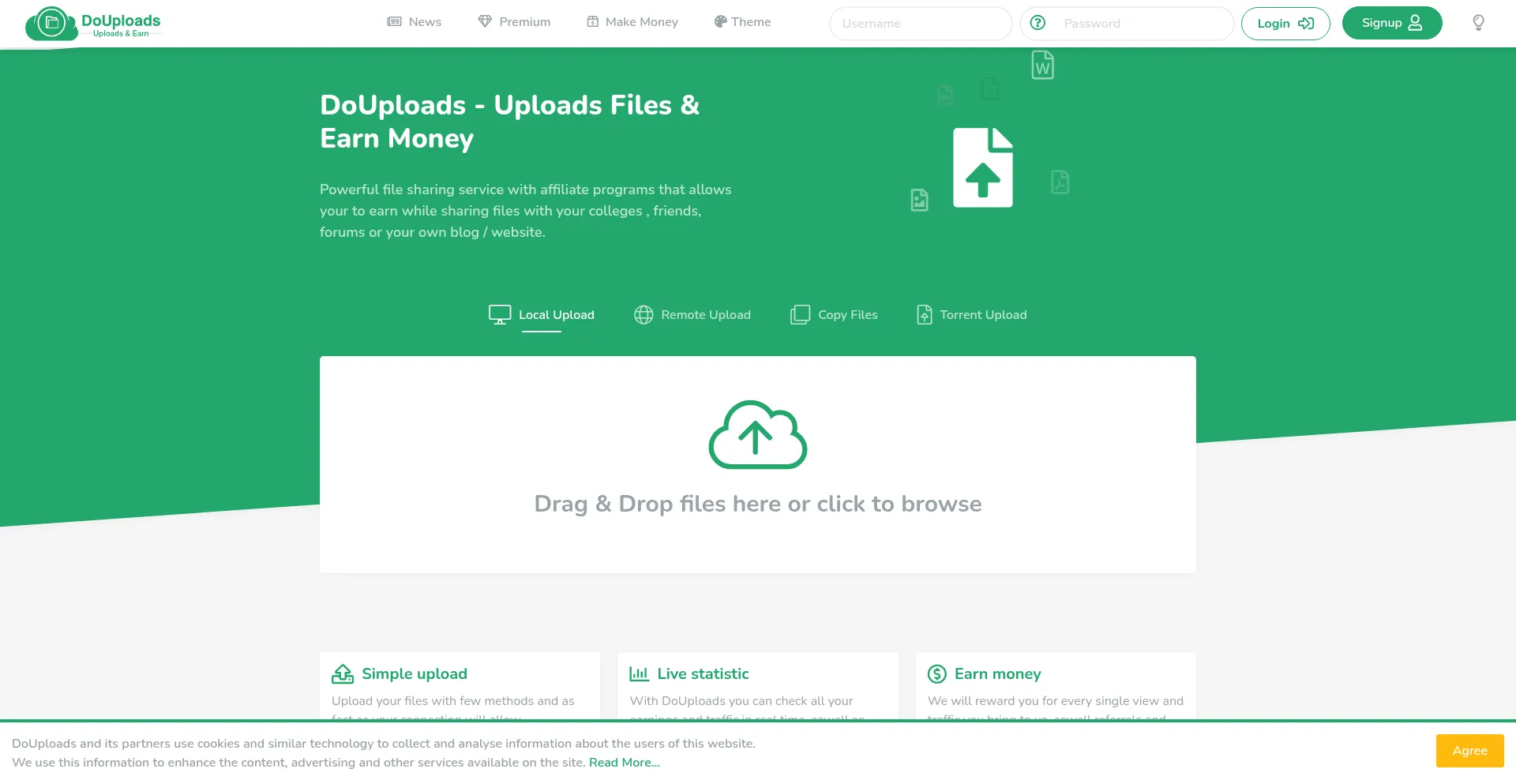Switch to the Torrent Upload tab
The image size is (1516, 784).
point(971,315)
